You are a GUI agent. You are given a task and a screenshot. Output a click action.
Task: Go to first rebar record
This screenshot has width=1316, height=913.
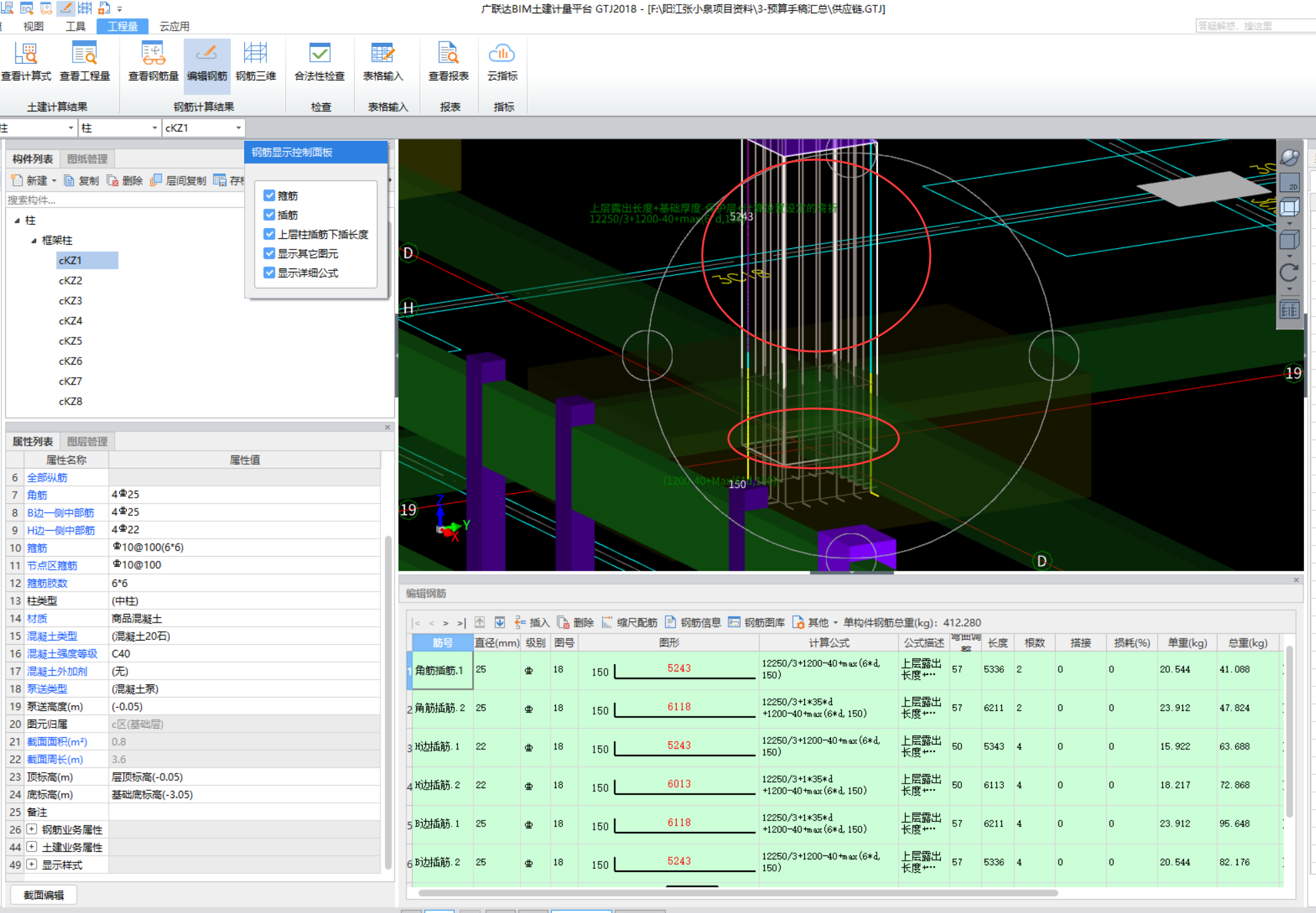(417, 623)
